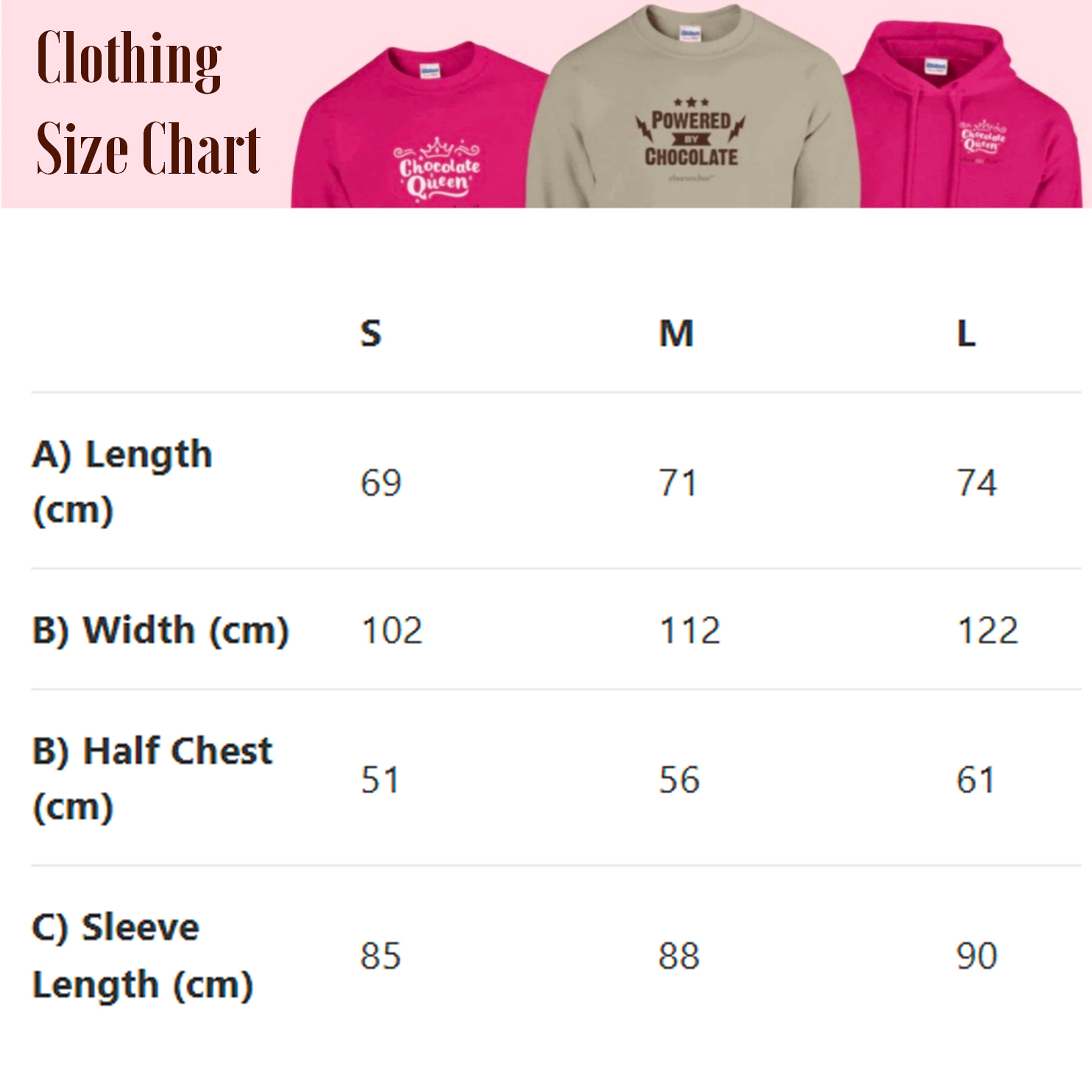Click the B) Width (cm) row label

coord(161,630)
